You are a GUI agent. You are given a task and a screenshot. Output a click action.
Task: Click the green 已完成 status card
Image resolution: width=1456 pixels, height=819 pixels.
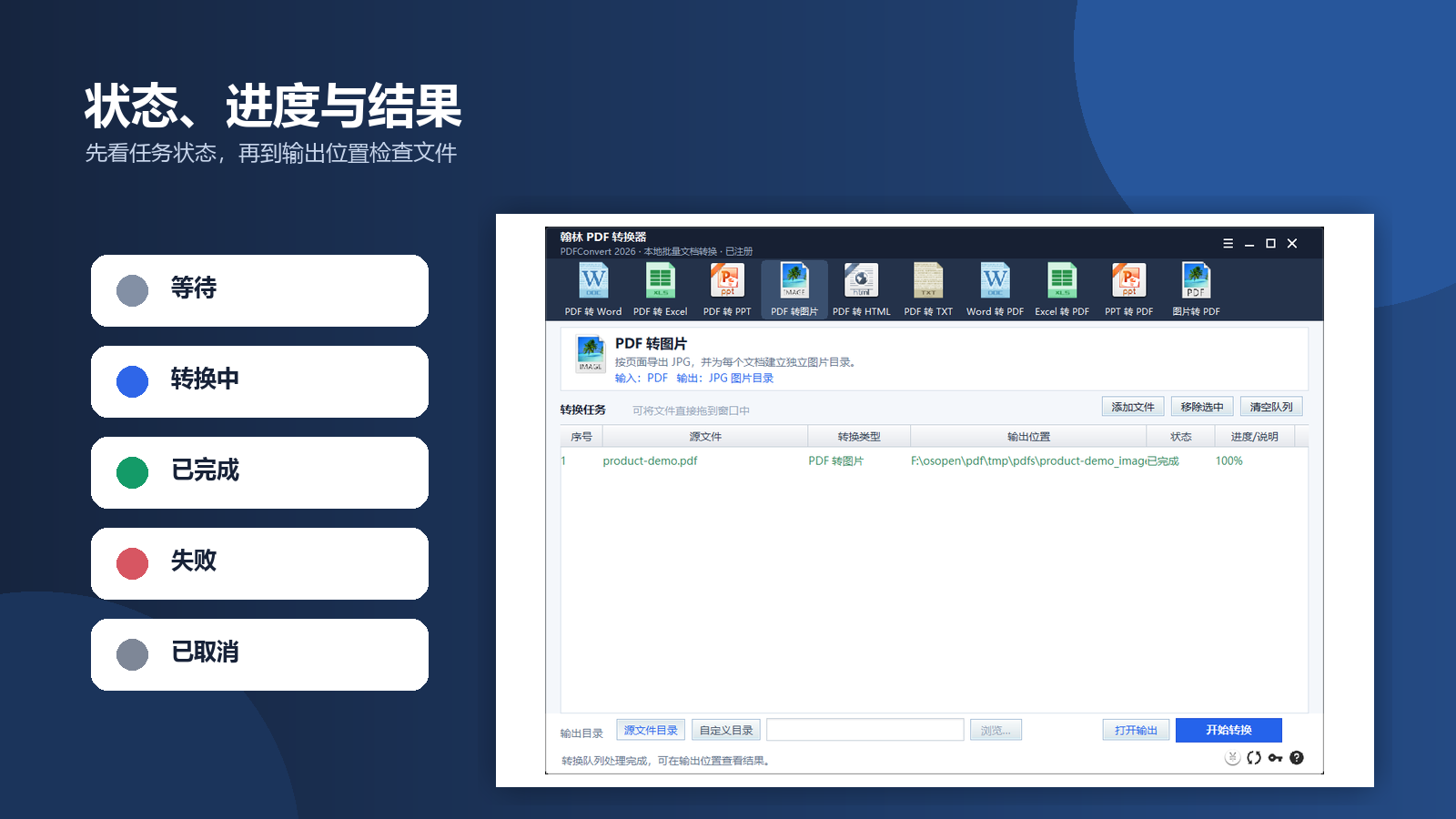click(259, 472)
